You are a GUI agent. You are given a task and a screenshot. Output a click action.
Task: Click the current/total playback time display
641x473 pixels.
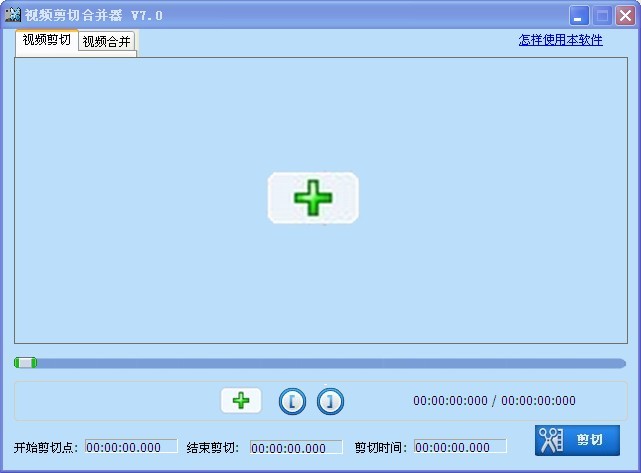[x=494, y=401]
